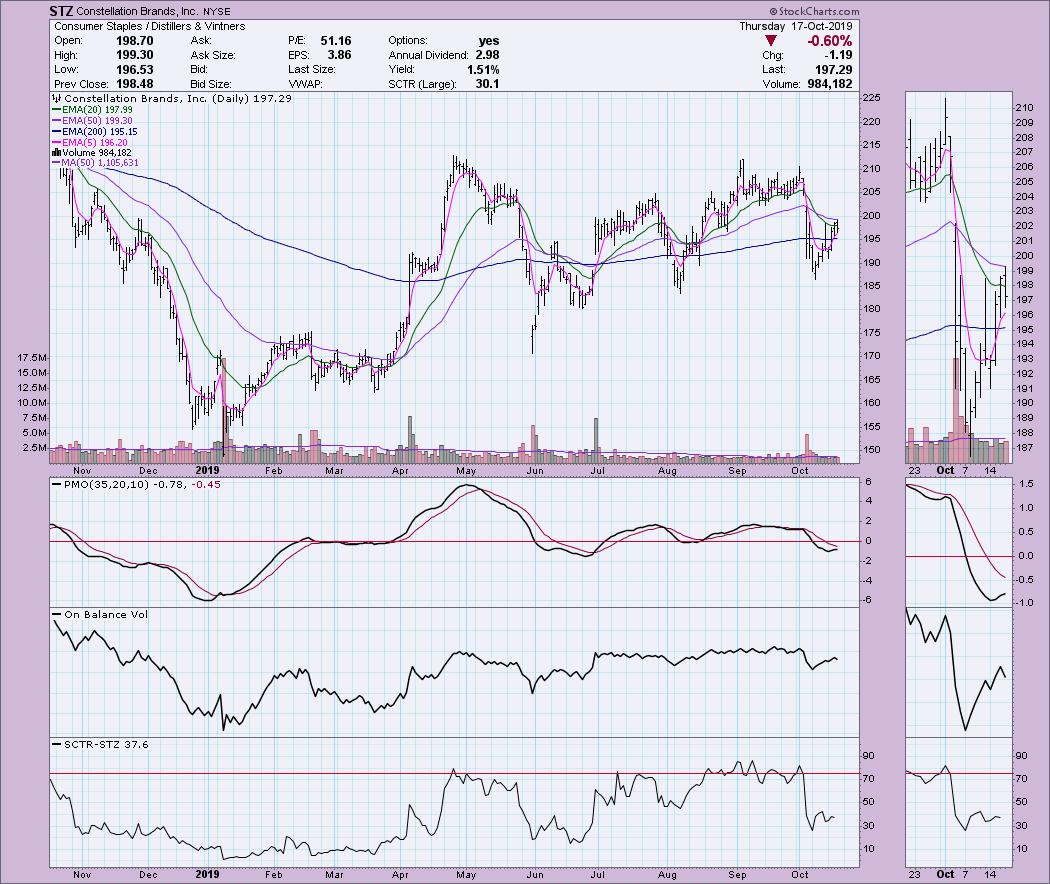This screenshot has width=1050, height=884.
Task: Select the 203 label on the zoomed chart axis
Action: click(x=1025, y=211)
